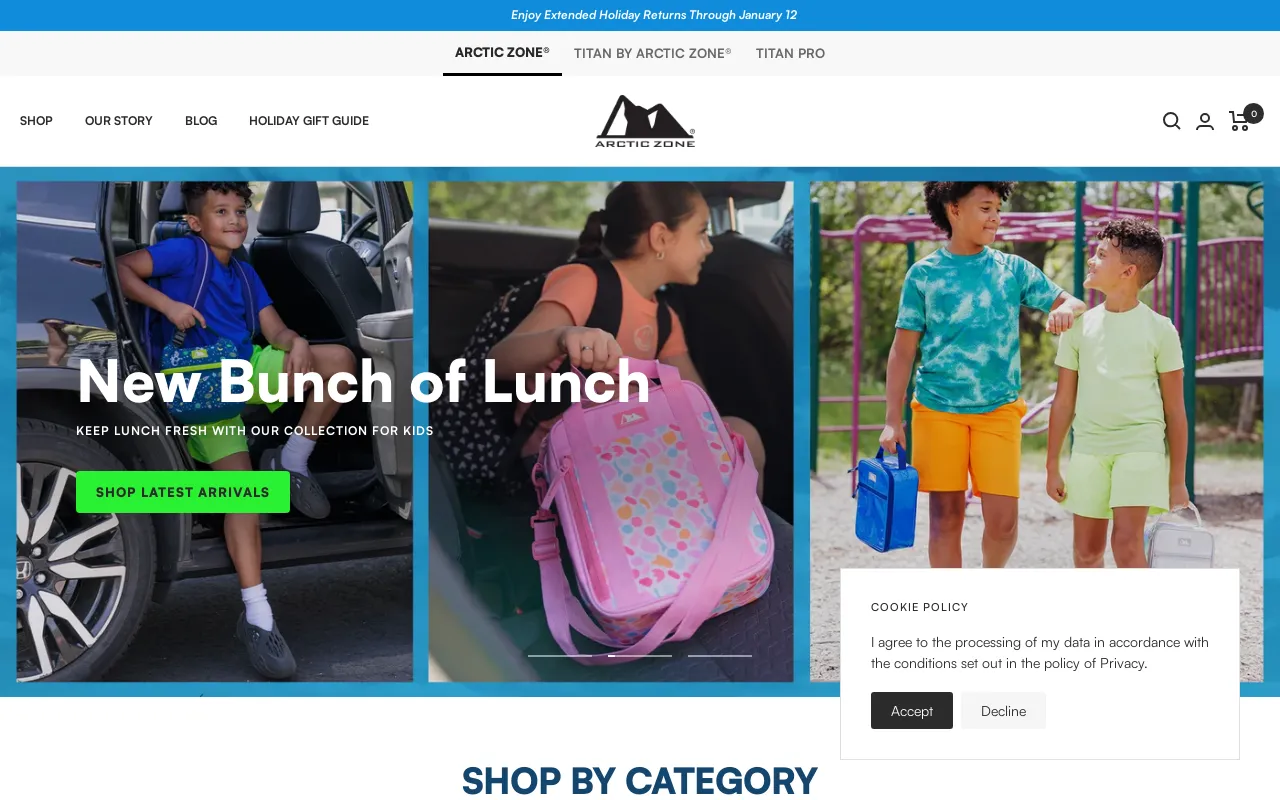
Task: Switch to the Titan Pro tab
Action: pos(790,53)
